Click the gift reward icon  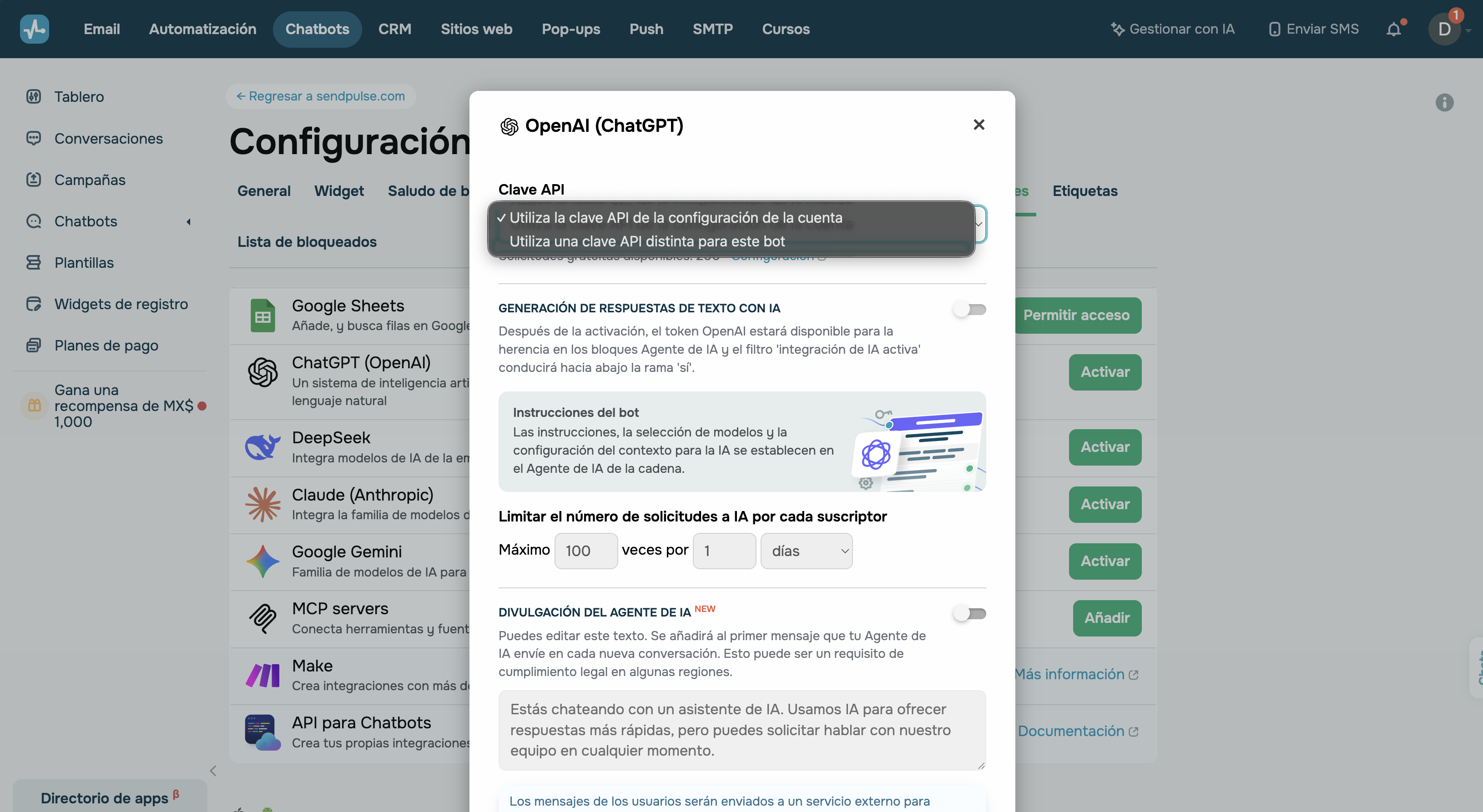click(35, 405)
